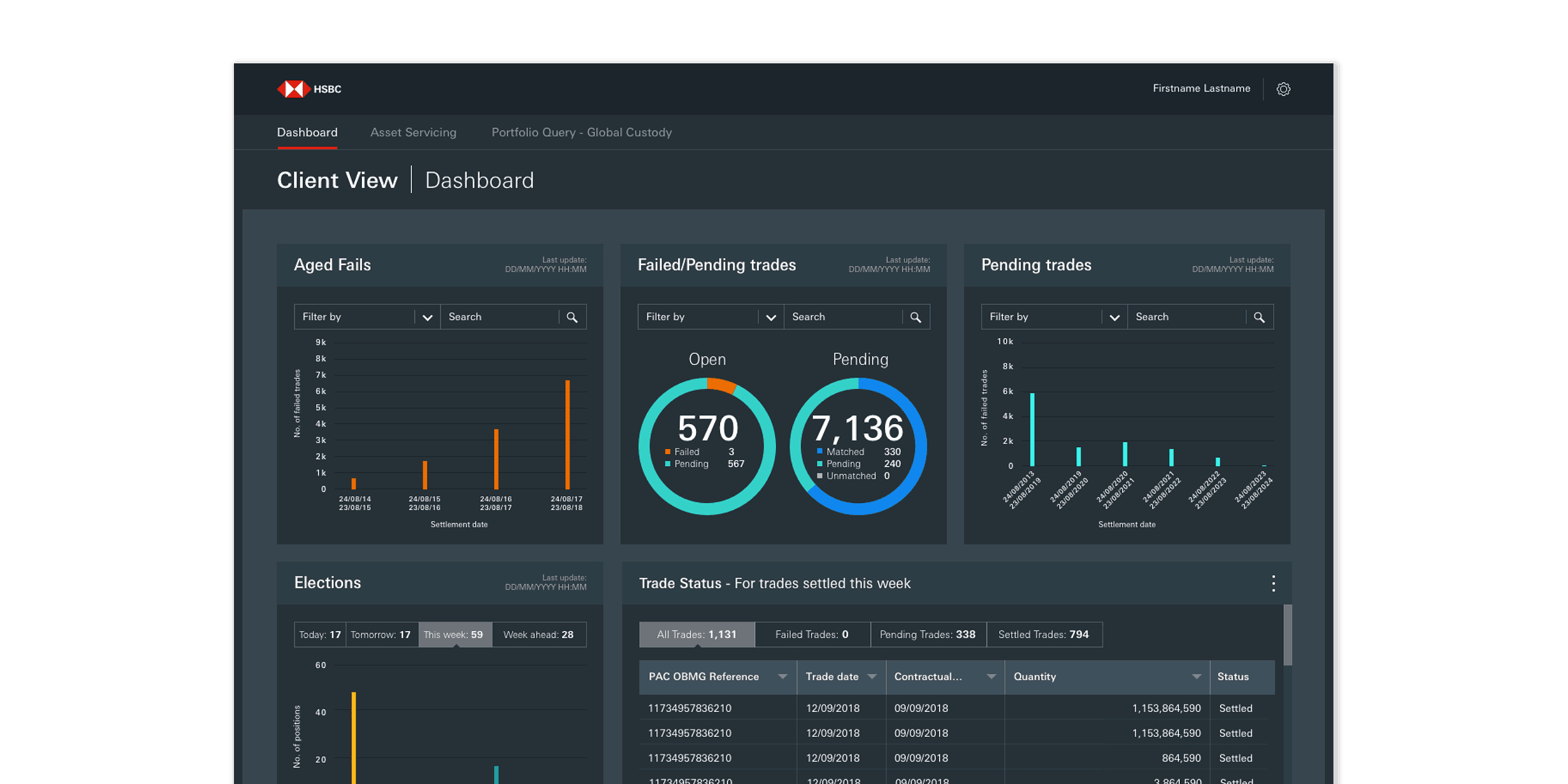The width and height of the screenshot is (1568, 784).
Task: Click Aged Fails bar for 24/08/17
Action: [568, 435]
